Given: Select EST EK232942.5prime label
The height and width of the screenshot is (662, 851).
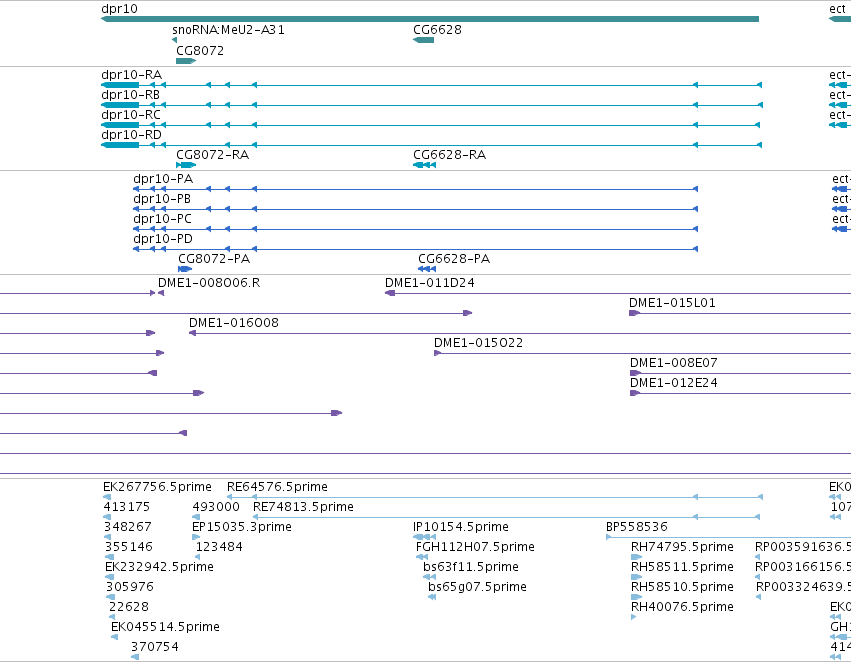Looking at the screenshot, I should click(160, 567).
